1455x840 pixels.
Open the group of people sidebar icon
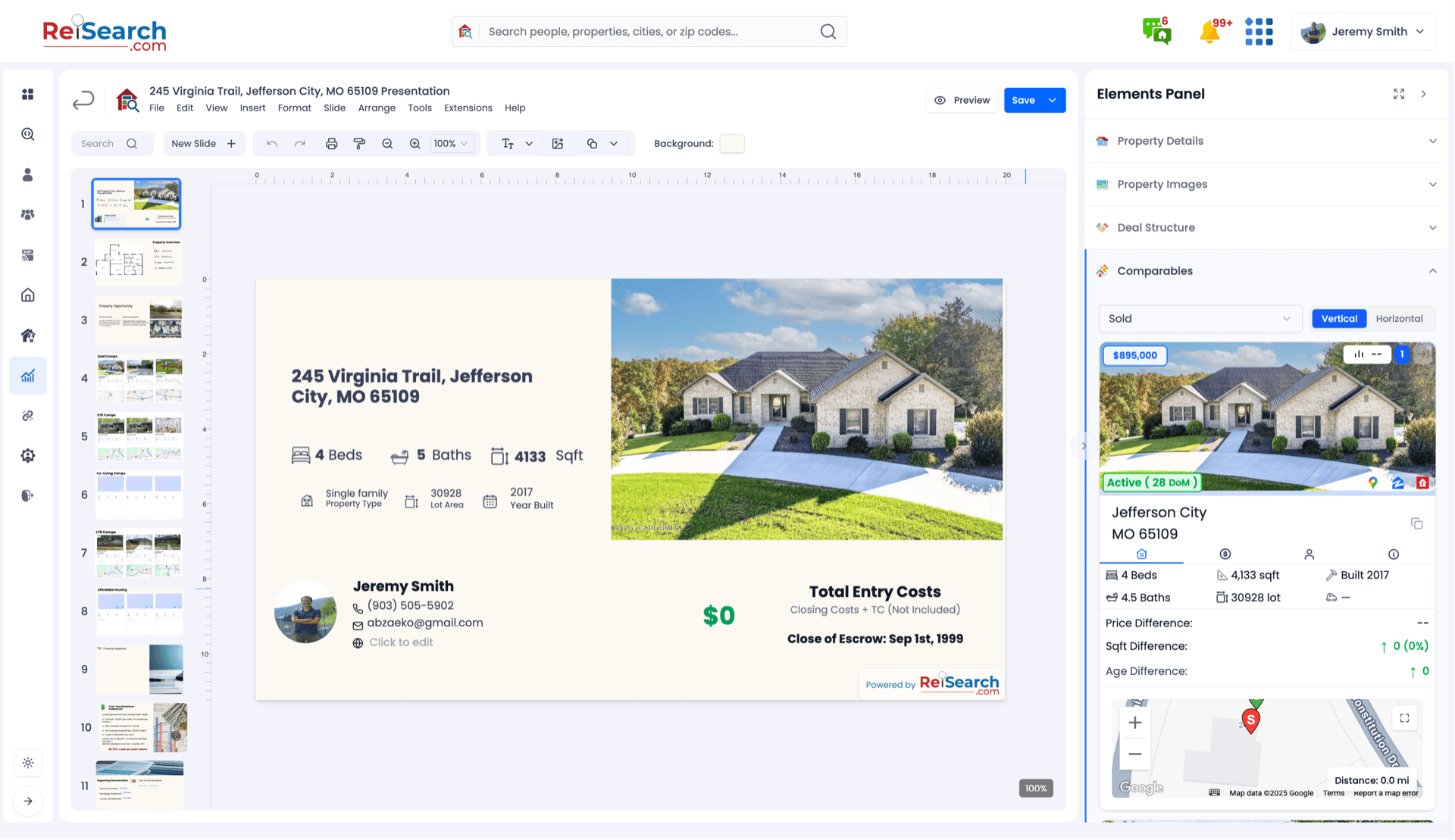pos(28,215)
